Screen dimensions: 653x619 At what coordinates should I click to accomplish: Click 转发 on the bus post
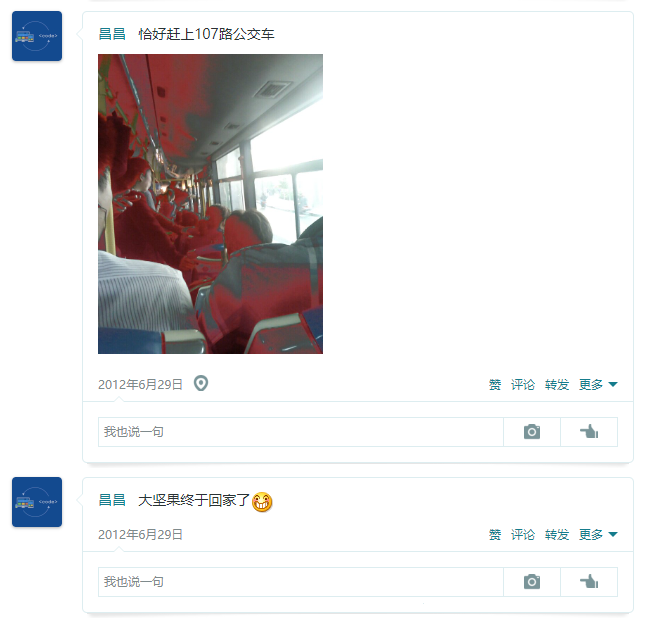pyautogui.click(x=557, y=384)
